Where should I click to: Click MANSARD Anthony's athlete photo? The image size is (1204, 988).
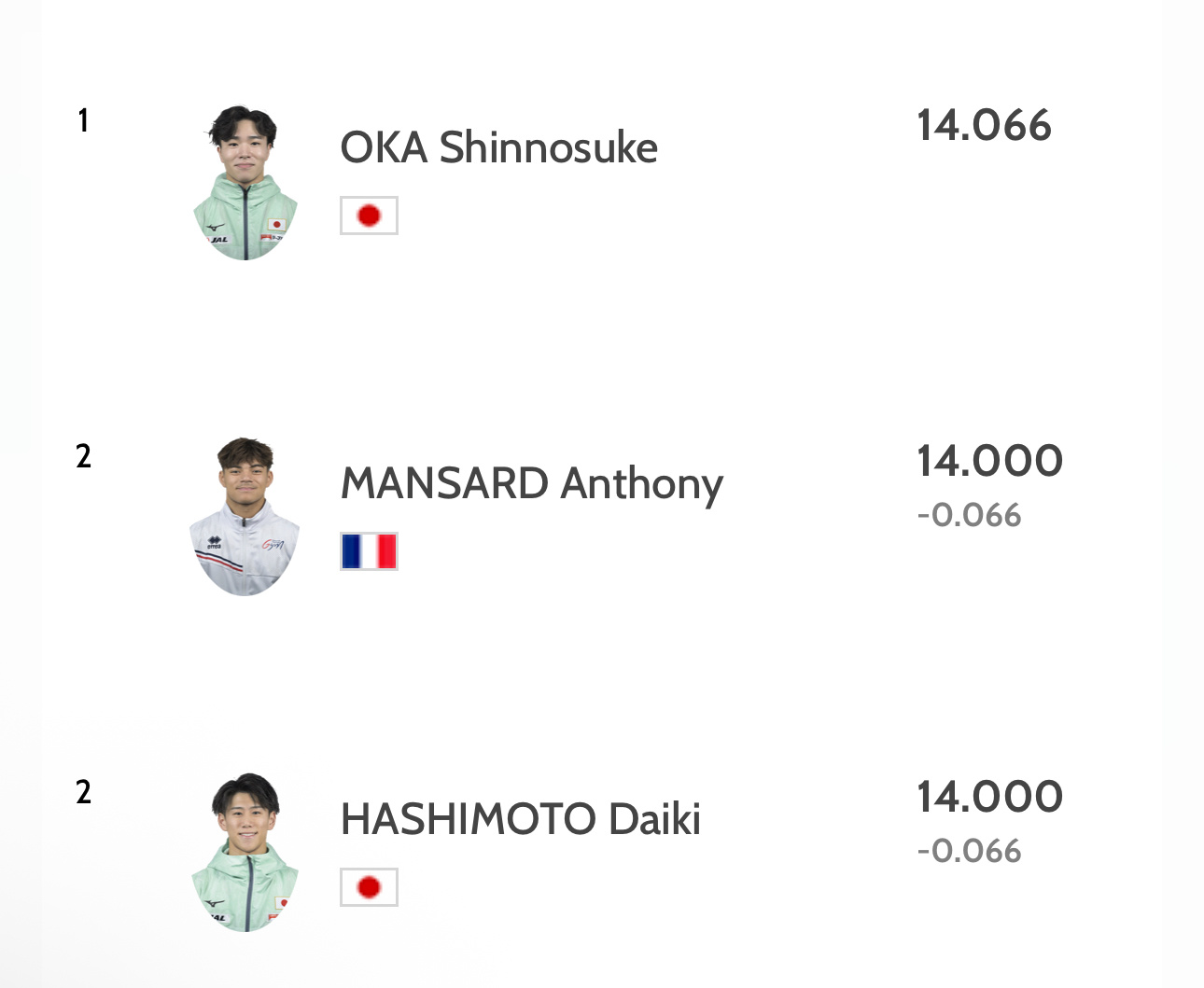pyautogui.click(x=245, y=516)
